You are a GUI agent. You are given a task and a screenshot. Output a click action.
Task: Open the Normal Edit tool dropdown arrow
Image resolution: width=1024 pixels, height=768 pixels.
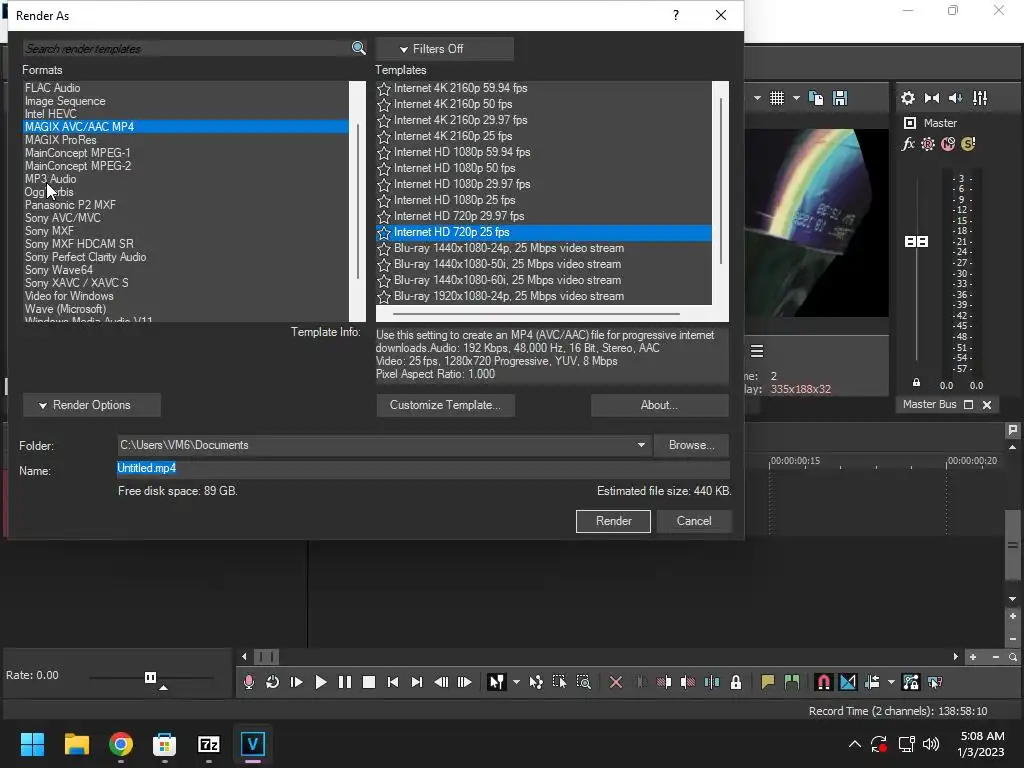(516, 682)
